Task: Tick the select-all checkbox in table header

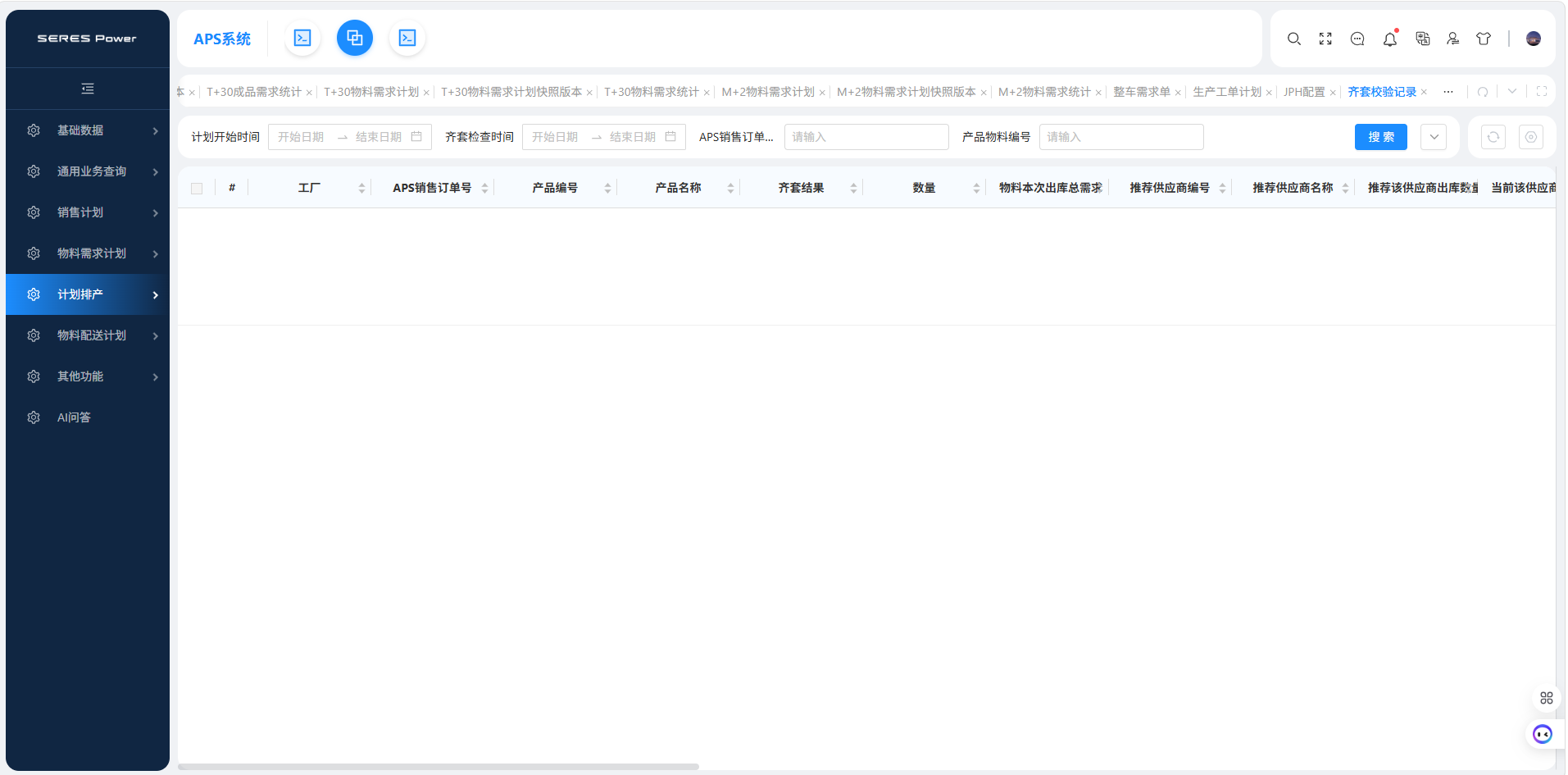Action: (x=197, y=189)
